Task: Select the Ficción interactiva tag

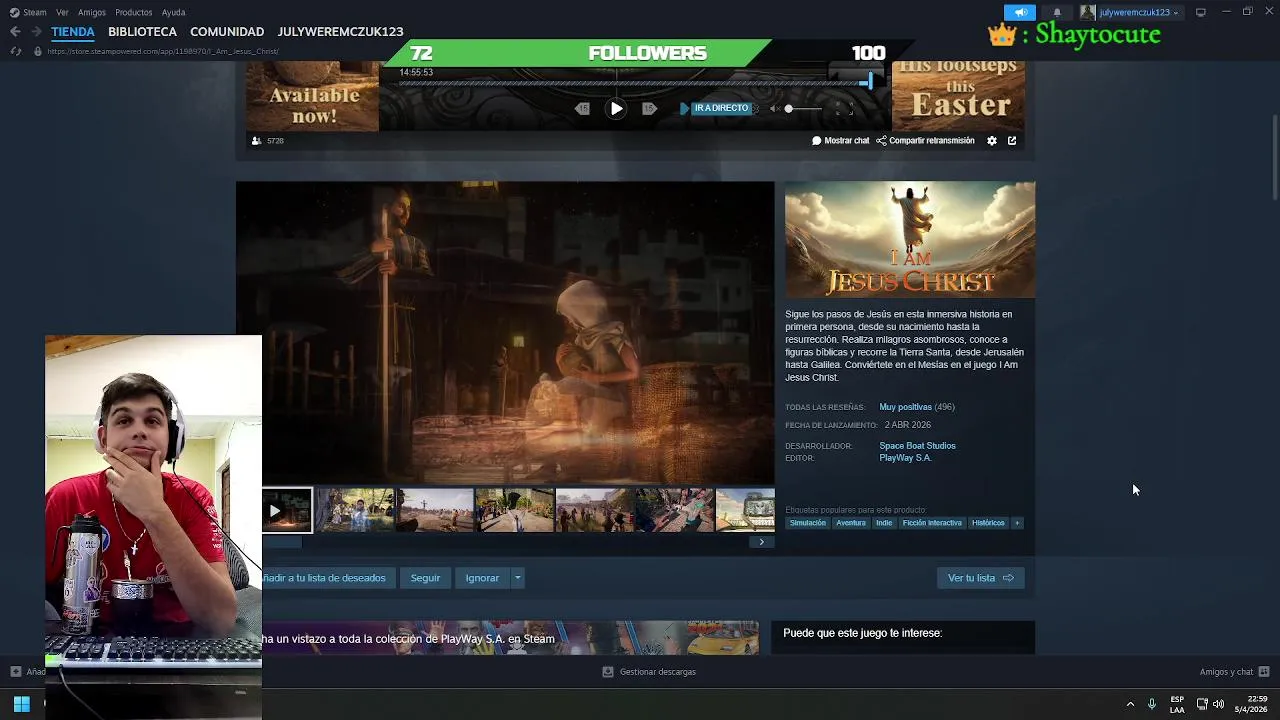Action: point(932,523)
